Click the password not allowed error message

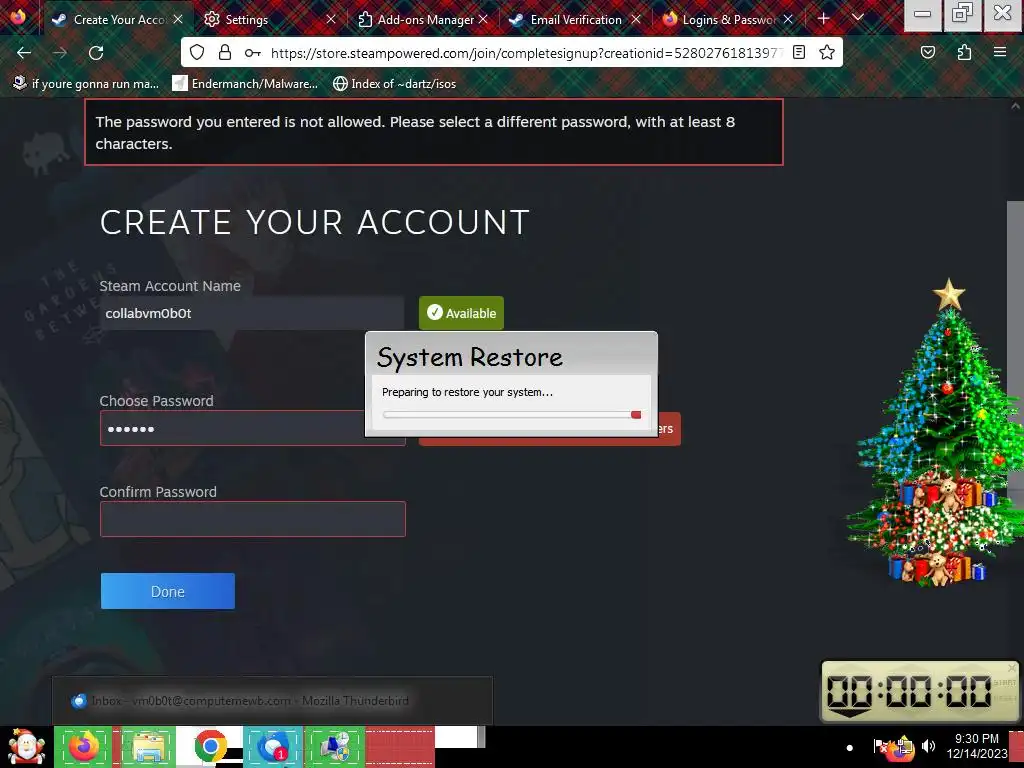pyautogui.click(x=434, y=133)
